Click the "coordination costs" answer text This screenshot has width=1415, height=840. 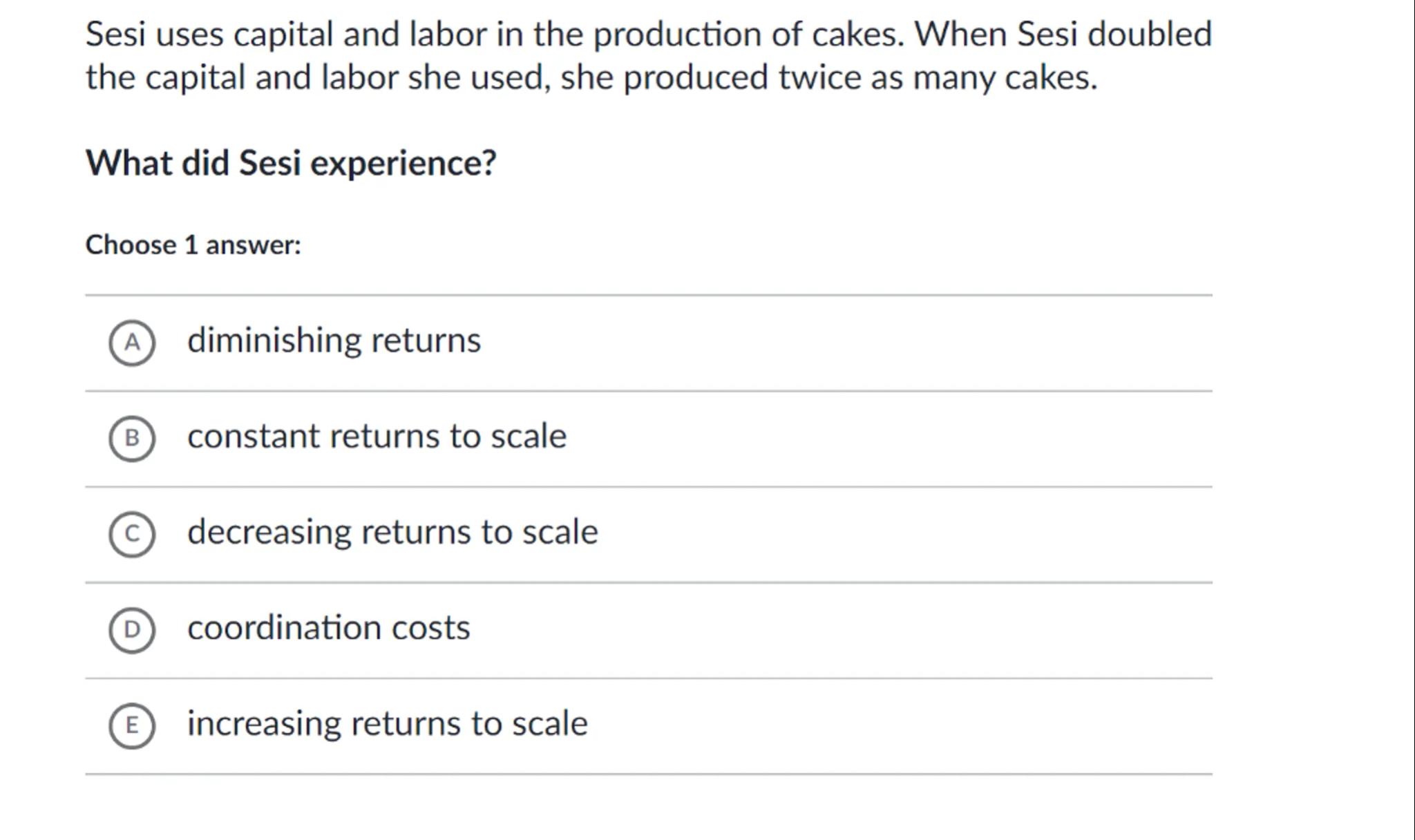(328, 628)
